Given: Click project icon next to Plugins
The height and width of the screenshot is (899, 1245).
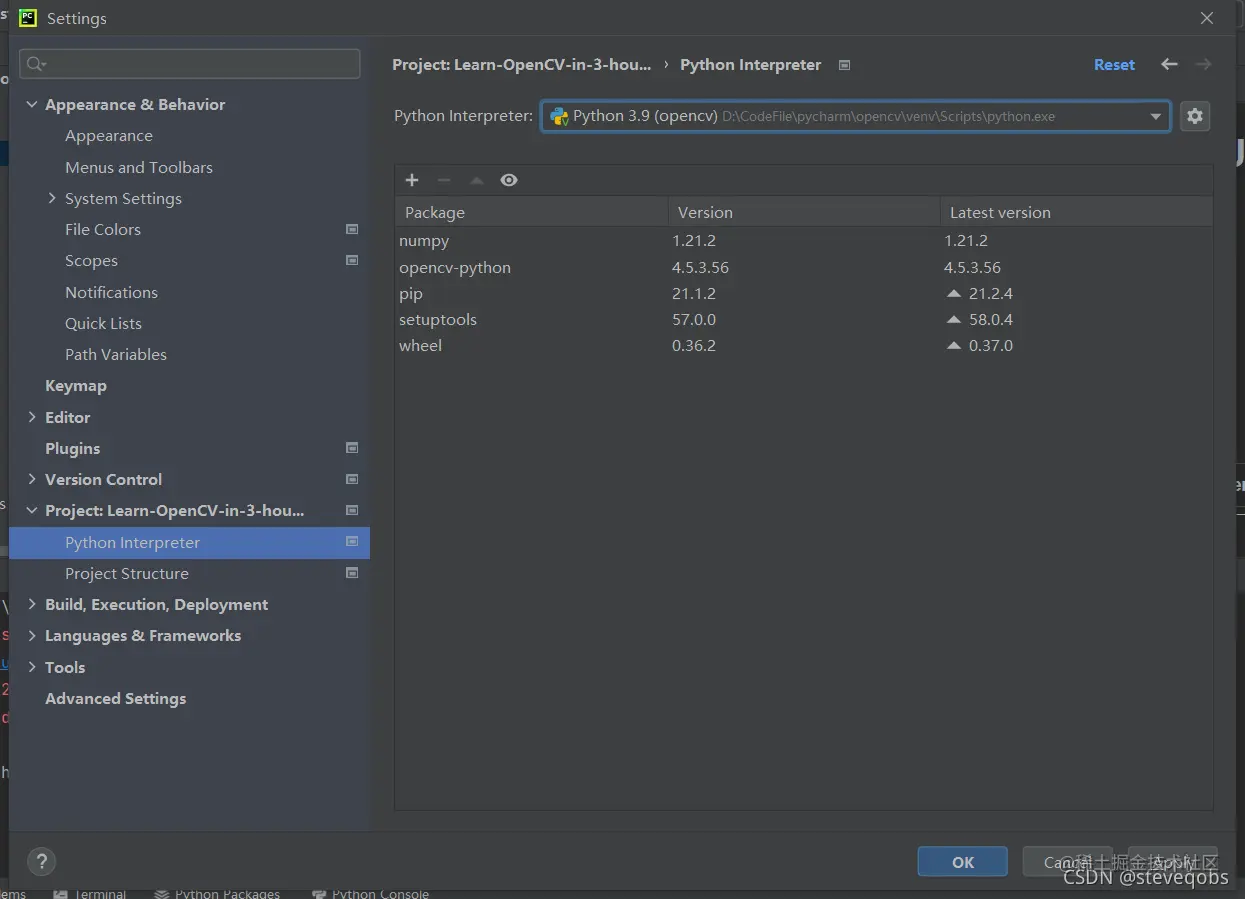Looking at the screenshot, I should coord(352,448).
